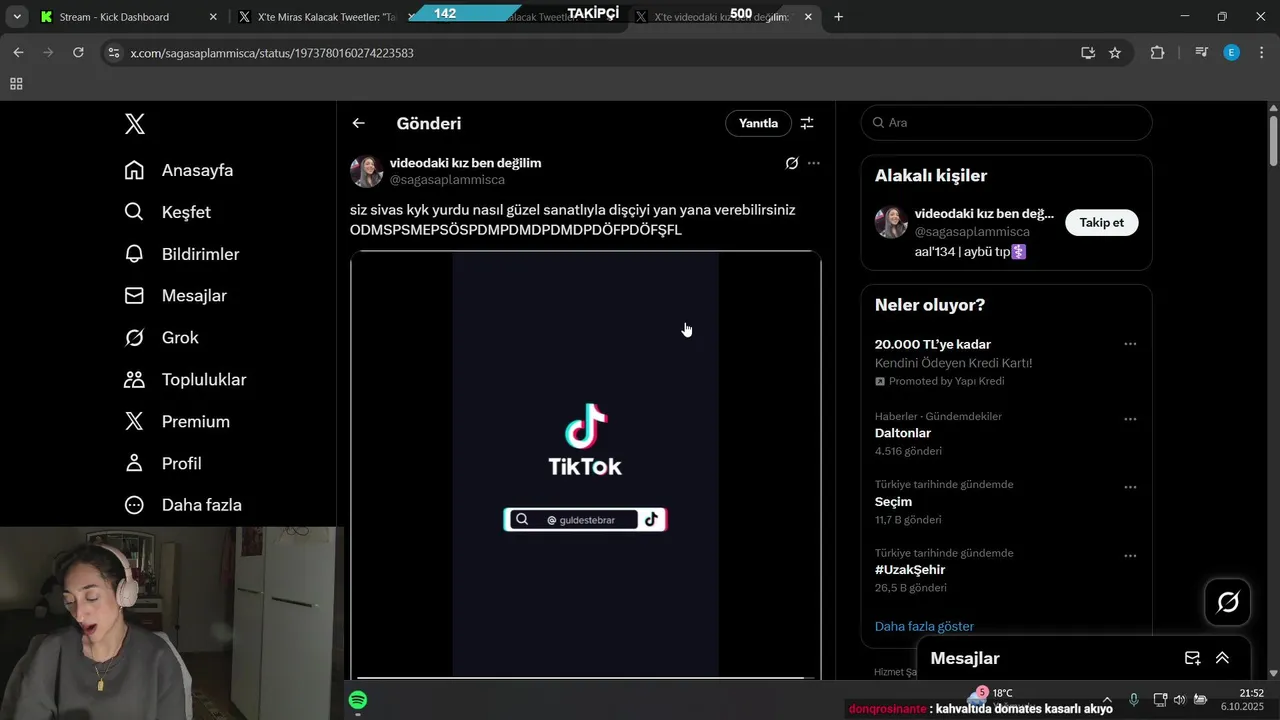This screenshot has width=1280, height=720.
Task: Open volume control in tray
Action: coord(1179,700)
